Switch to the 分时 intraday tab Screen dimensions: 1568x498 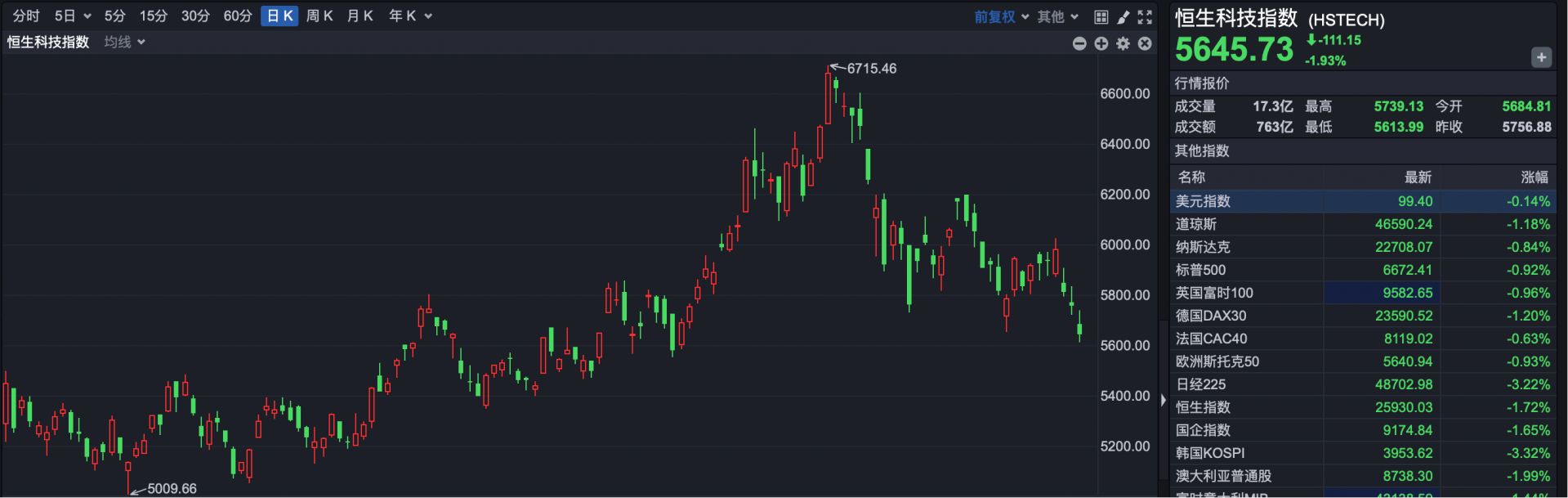[x=26, y=16]
